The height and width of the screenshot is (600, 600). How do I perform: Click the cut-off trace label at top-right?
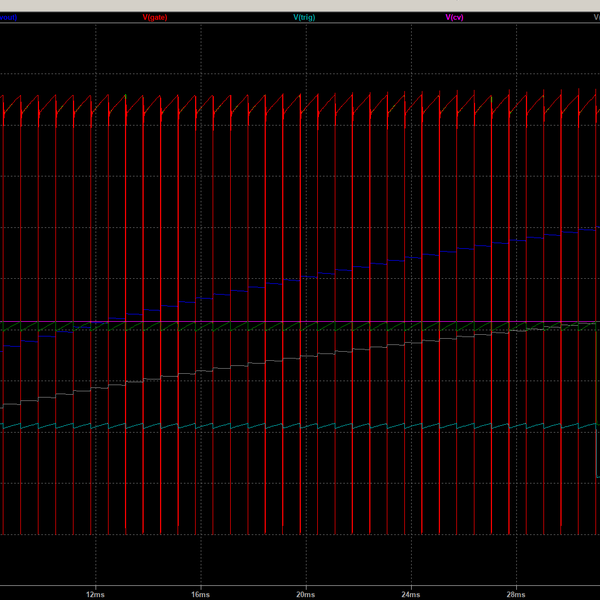pos(594,17)
